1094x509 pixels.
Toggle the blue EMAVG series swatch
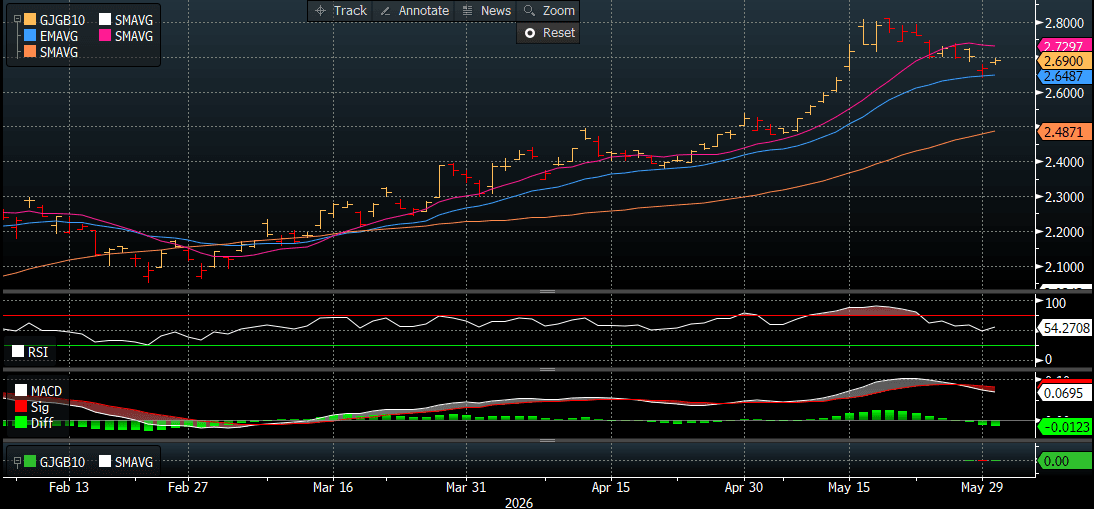click(30, 35)
